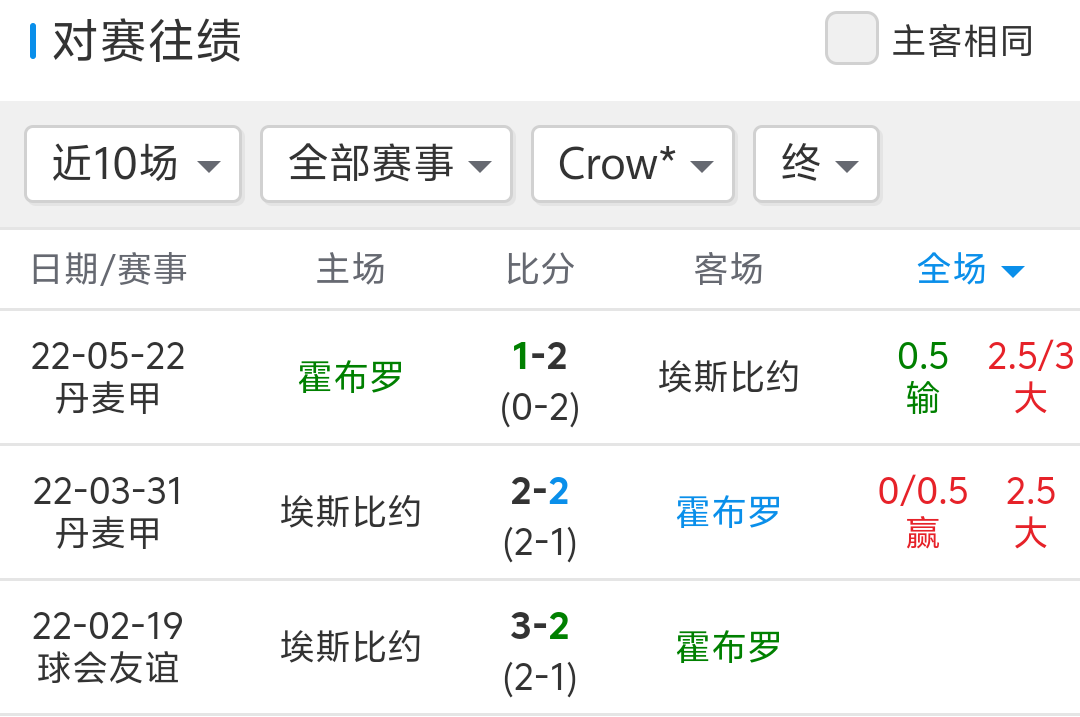Select the 日期/赛事 column header
Screen dimensions: 1080x717
pos(109,269)
